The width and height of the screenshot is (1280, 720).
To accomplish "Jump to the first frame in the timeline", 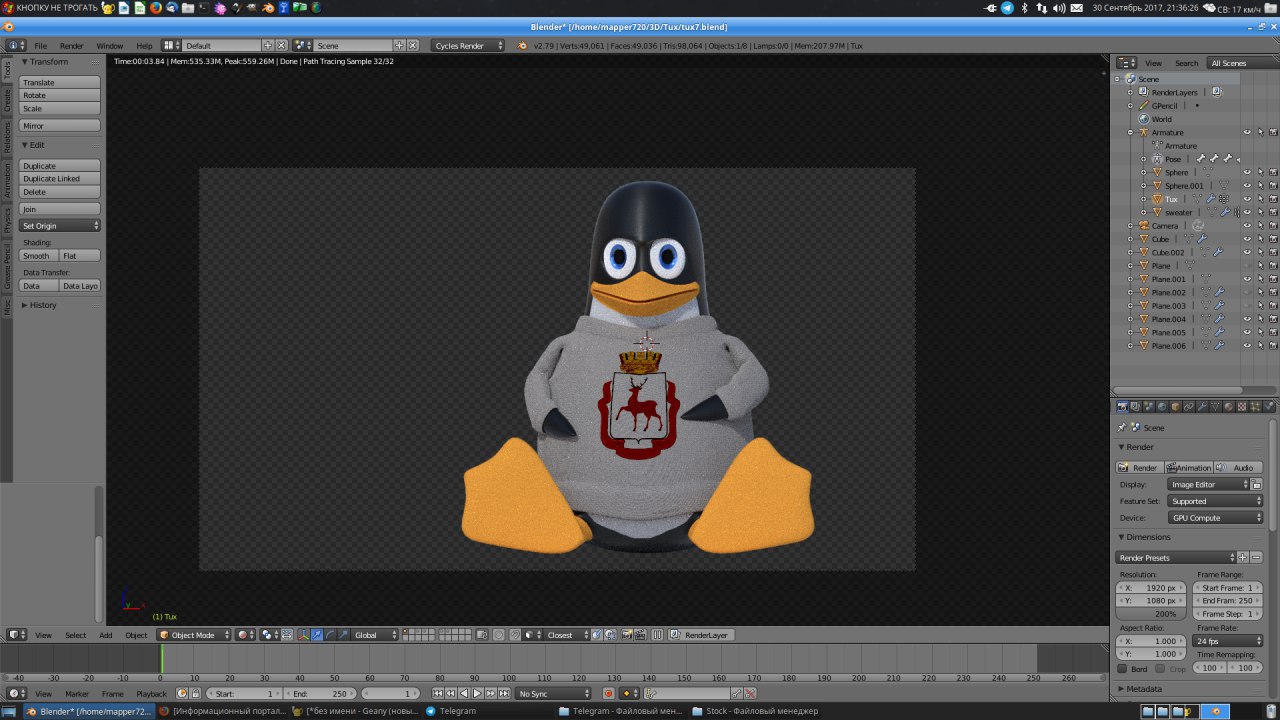I will coord(438,693).
